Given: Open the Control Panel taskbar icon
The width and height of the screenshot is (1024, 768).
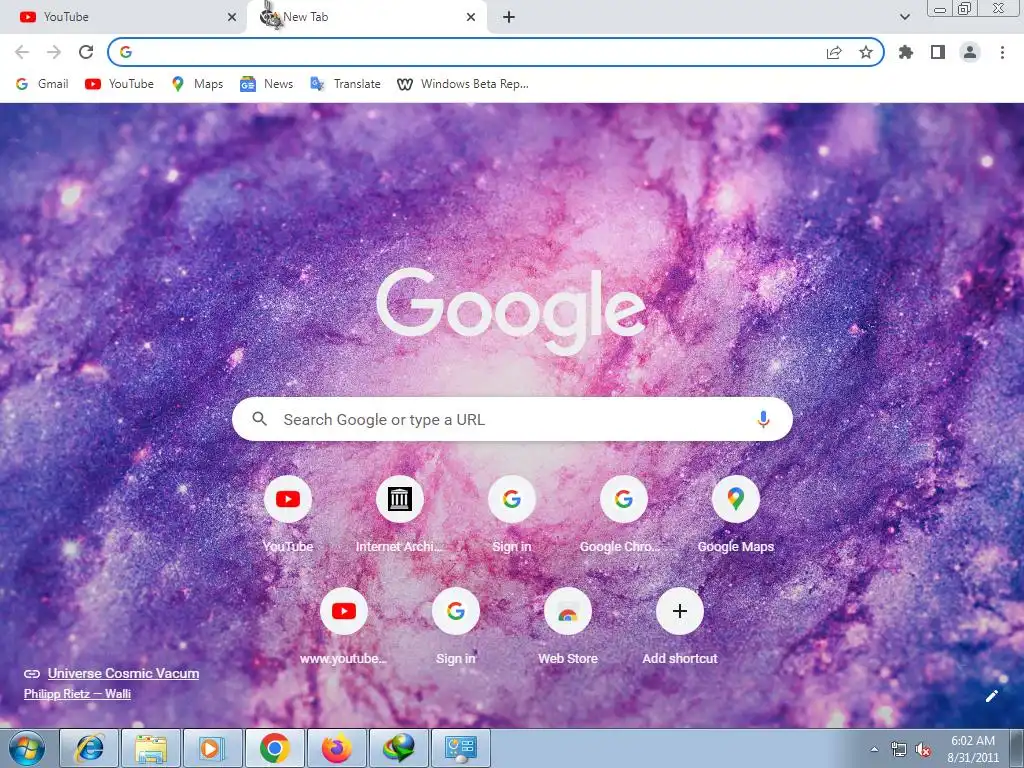Looking at the screenshot, I should point(461,748).
